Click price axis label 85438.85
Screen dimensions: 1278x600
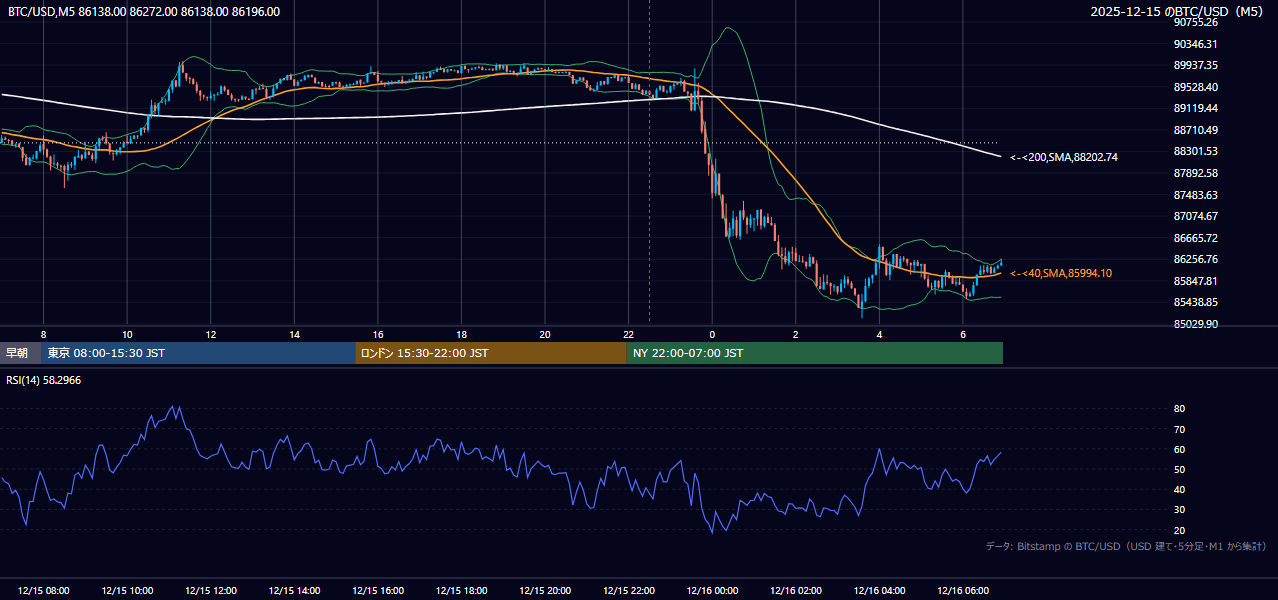[1196, 302]
